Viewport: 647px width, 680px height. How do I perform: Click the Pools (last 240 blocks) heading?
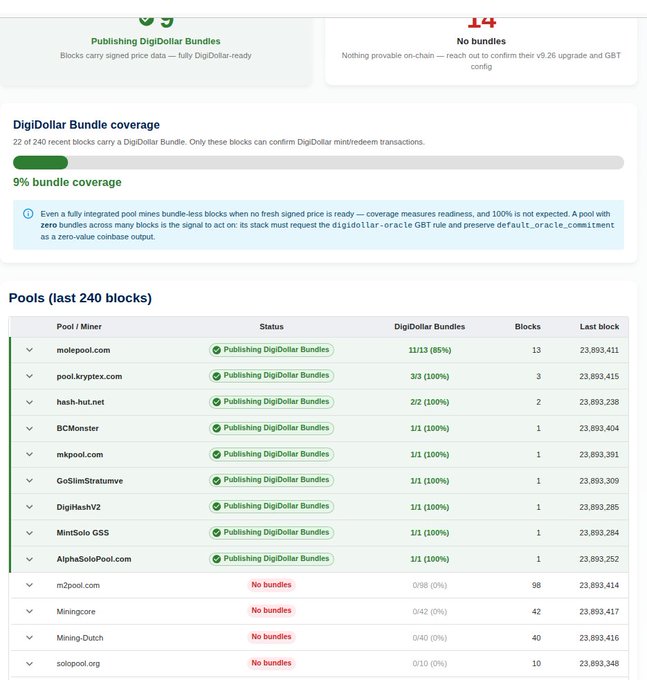[80, 298]
